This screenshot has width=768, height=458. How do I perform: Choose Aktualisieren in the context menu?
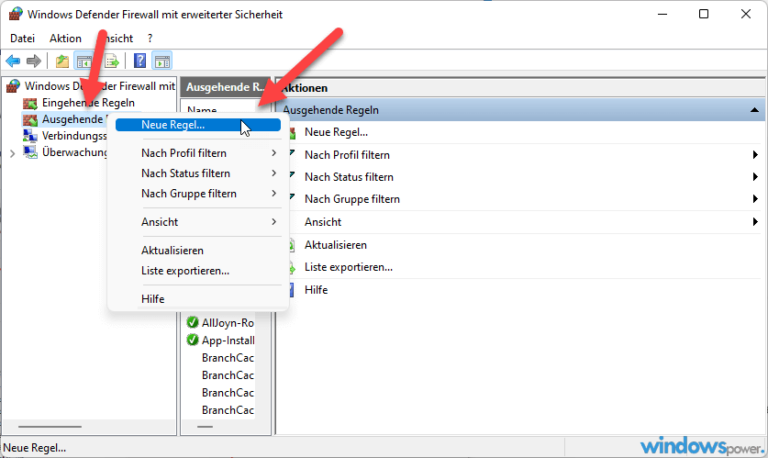point(198,251)
